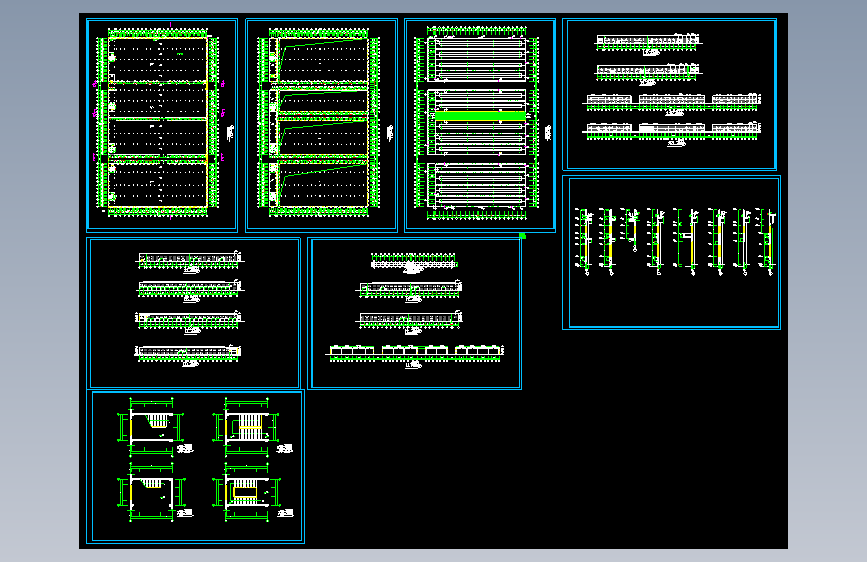Select the plan sheet with green diagonal lines
This screenshot has height=562, width=867.
pos(321,125)
